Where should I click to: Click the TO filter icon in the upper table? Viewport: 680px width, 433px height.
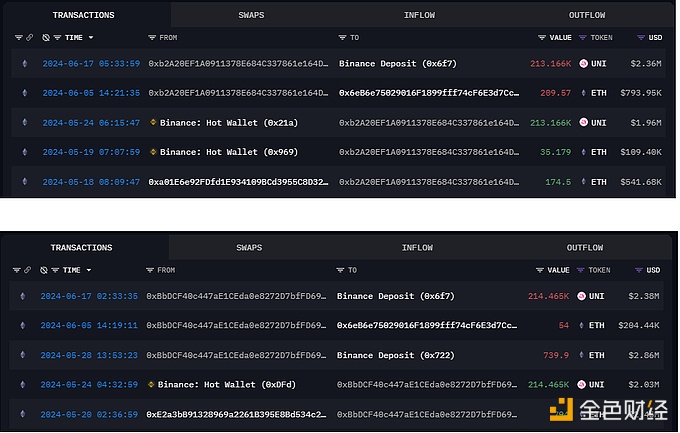coord(342,38)
